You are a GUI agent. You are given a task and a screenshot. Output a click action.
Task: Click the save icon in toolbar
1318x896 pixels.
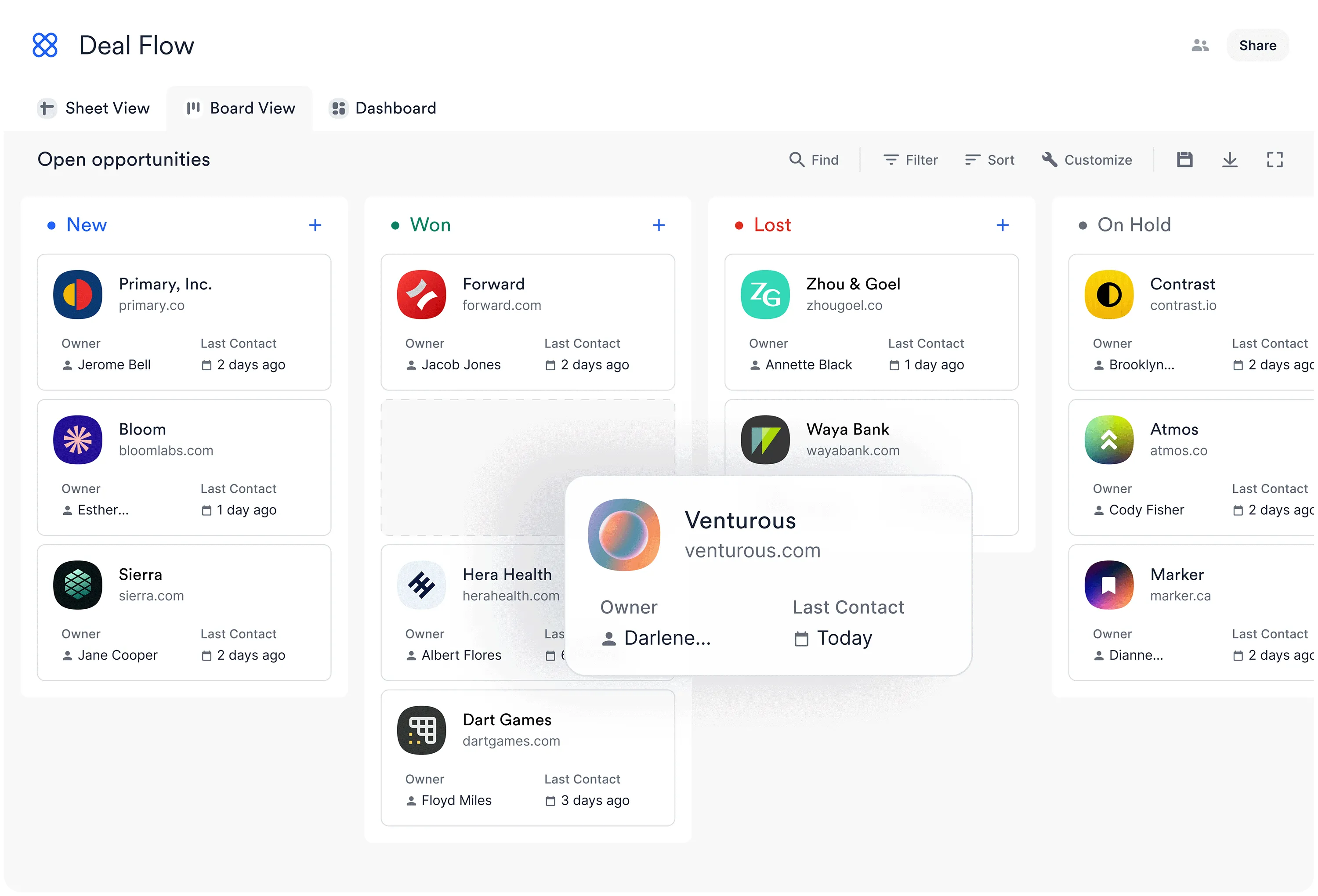pyautogui.click(x=1184, y=159)
